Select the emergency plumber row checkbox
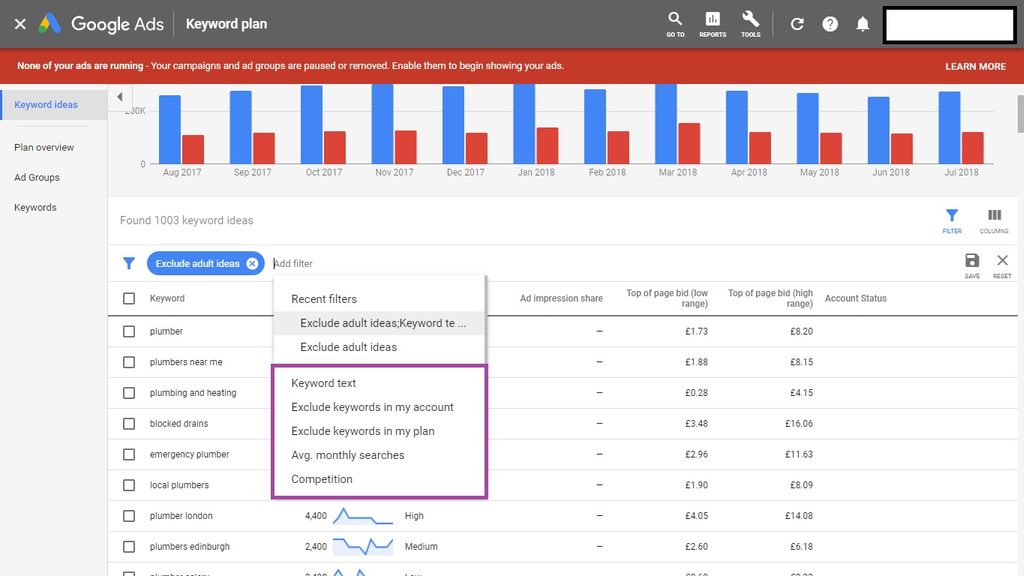This screenshot has width=1024, height=576. [x=129, y=455]
